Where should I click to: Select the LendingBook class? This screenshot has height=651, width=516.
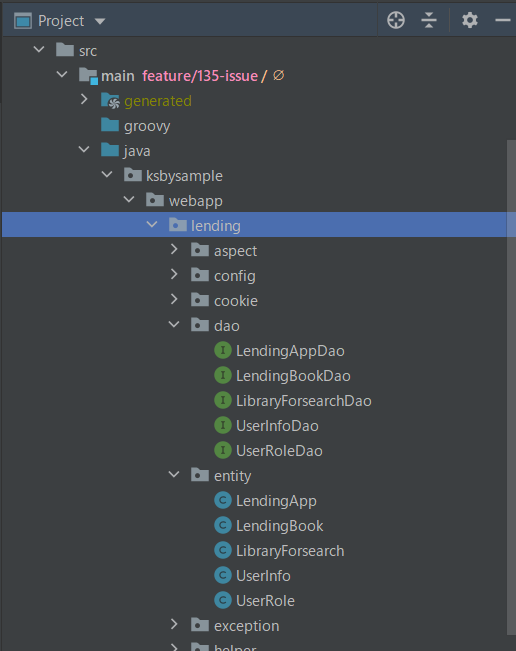[x=279, y=526]
